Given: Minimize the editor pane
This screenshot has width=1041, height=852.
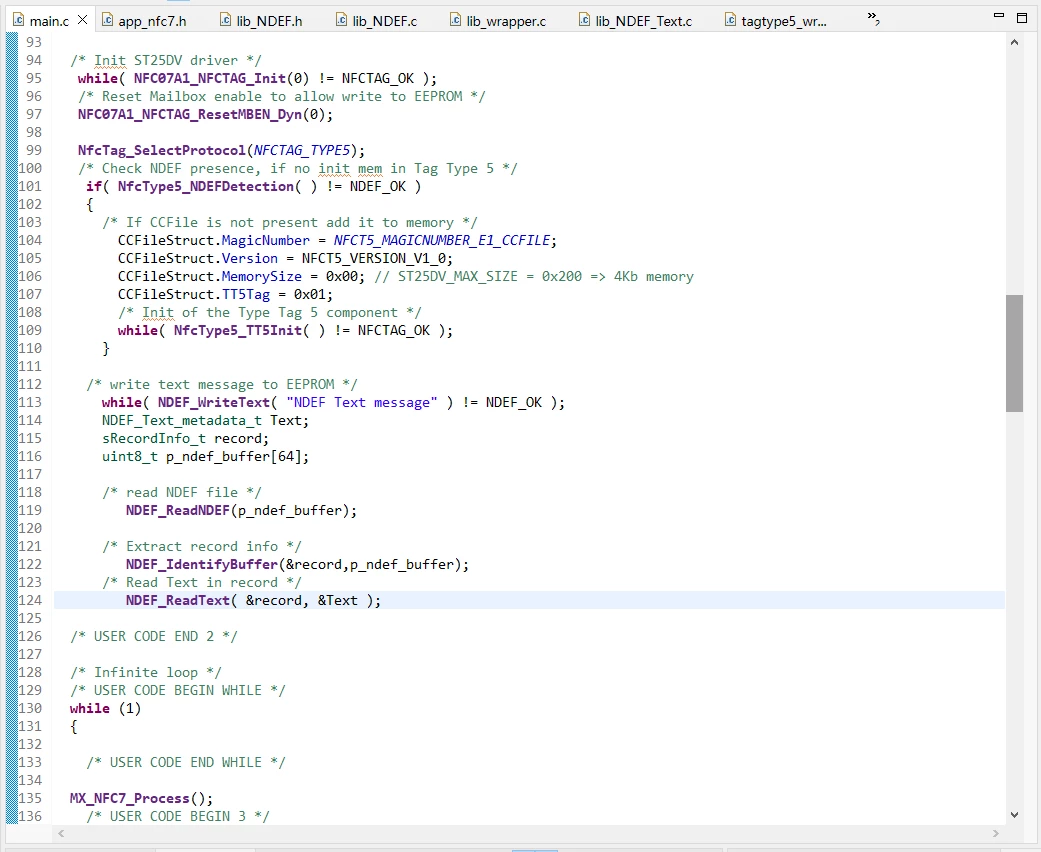Looking at the screenshot, I should coord(999,16).
